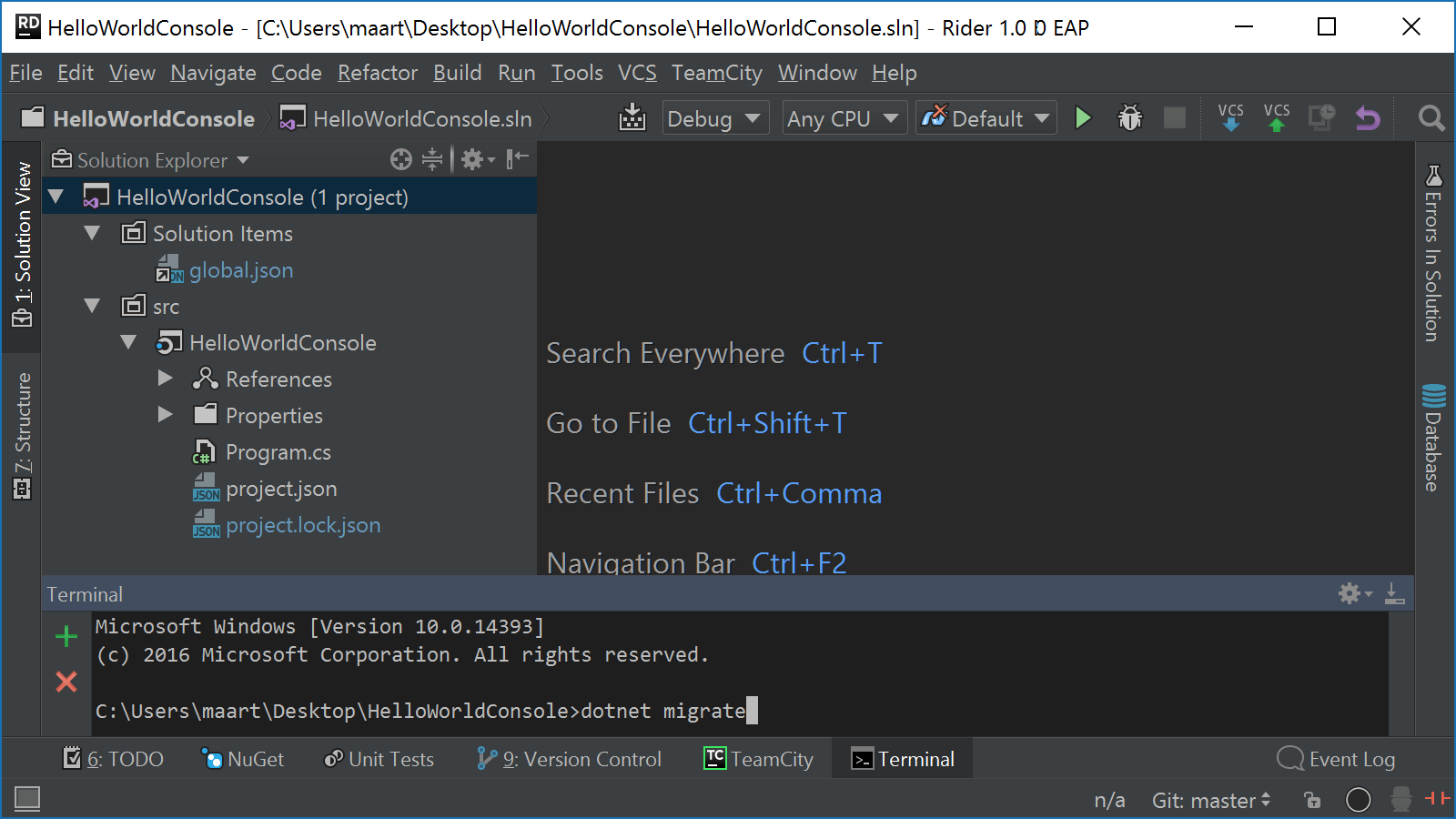
Task: Click the Build Solution toolbar icon
Action: tap(632, 117)
